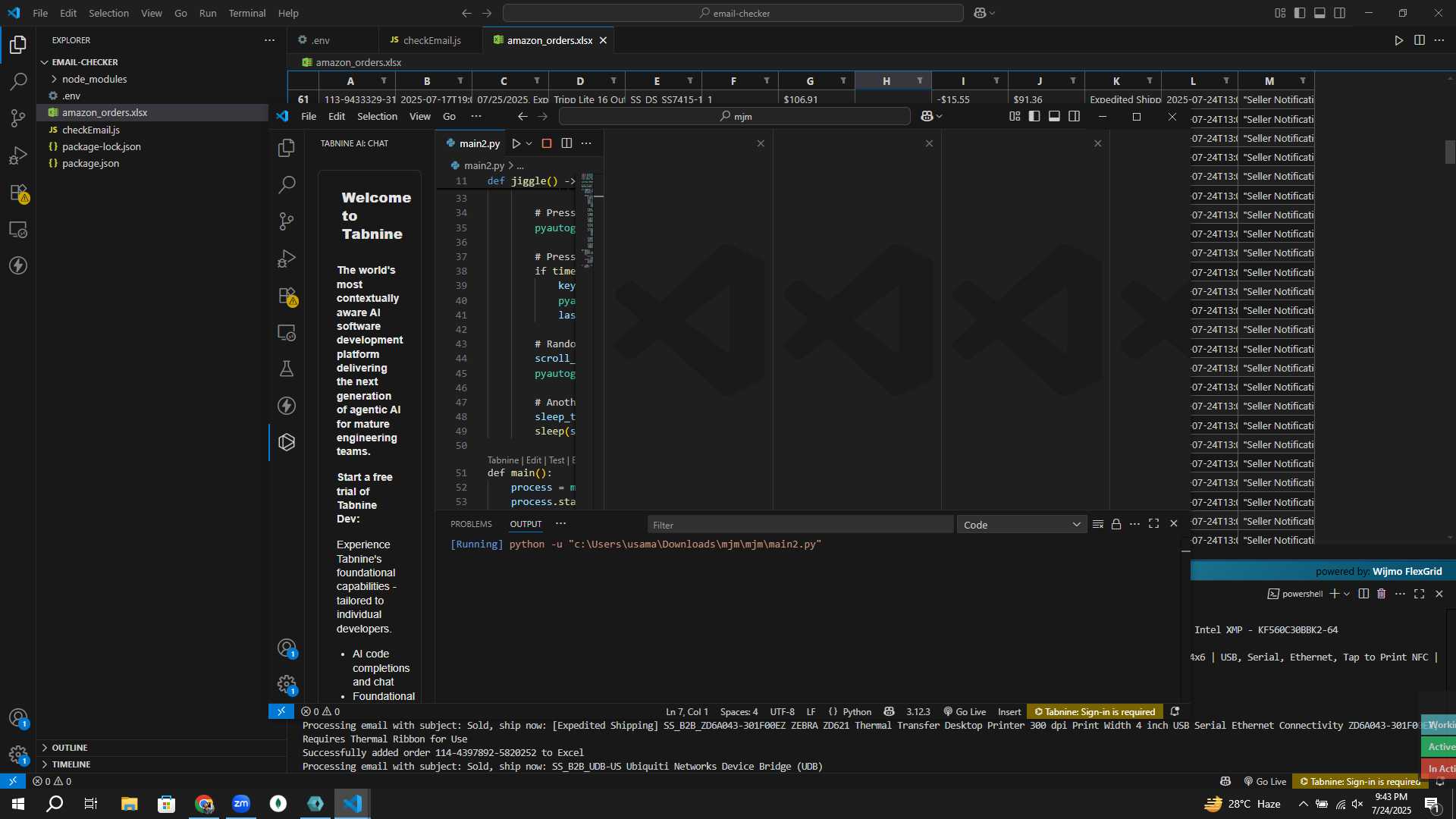
Task: Expand the TIMELINE section
Action: pyautogui.click(x=71, y=764)
